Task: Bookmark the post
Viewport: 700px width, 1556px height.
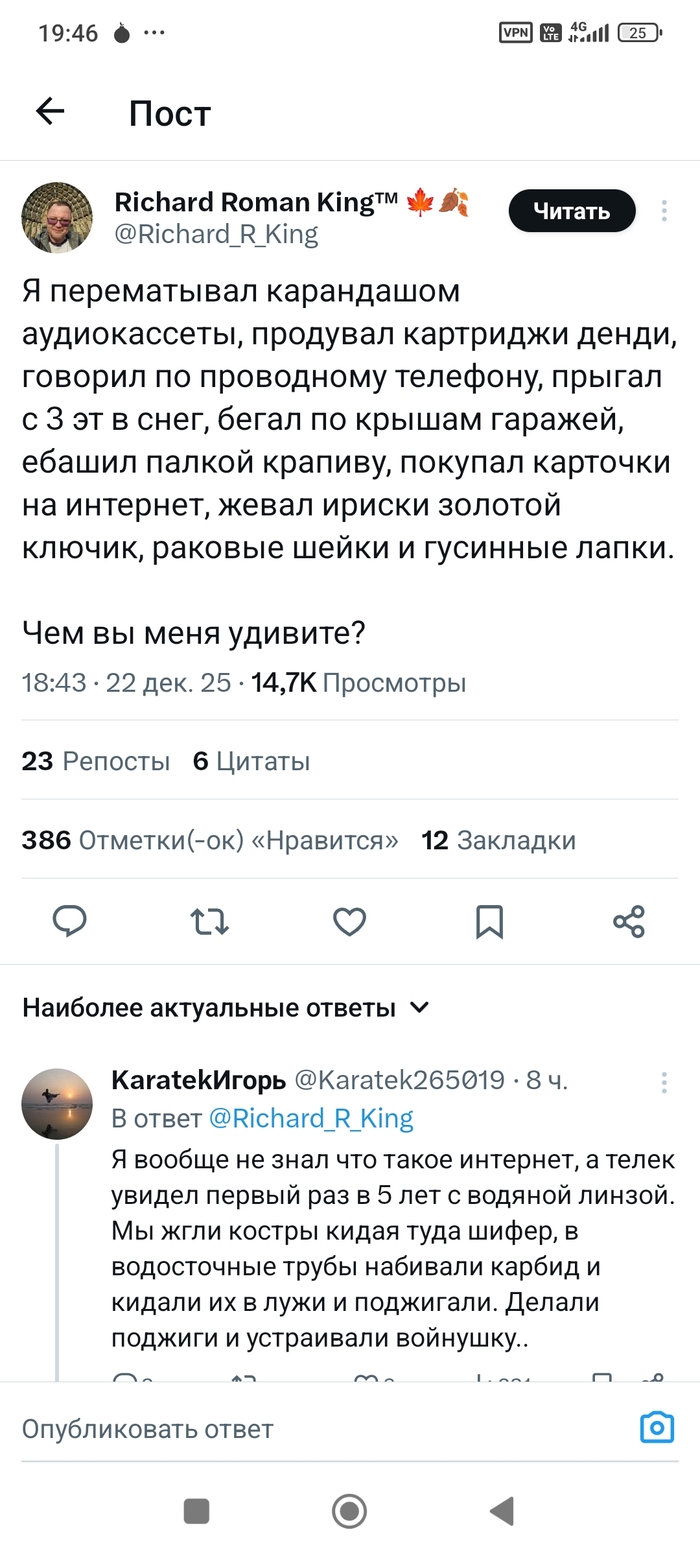Action: (489, 921)
